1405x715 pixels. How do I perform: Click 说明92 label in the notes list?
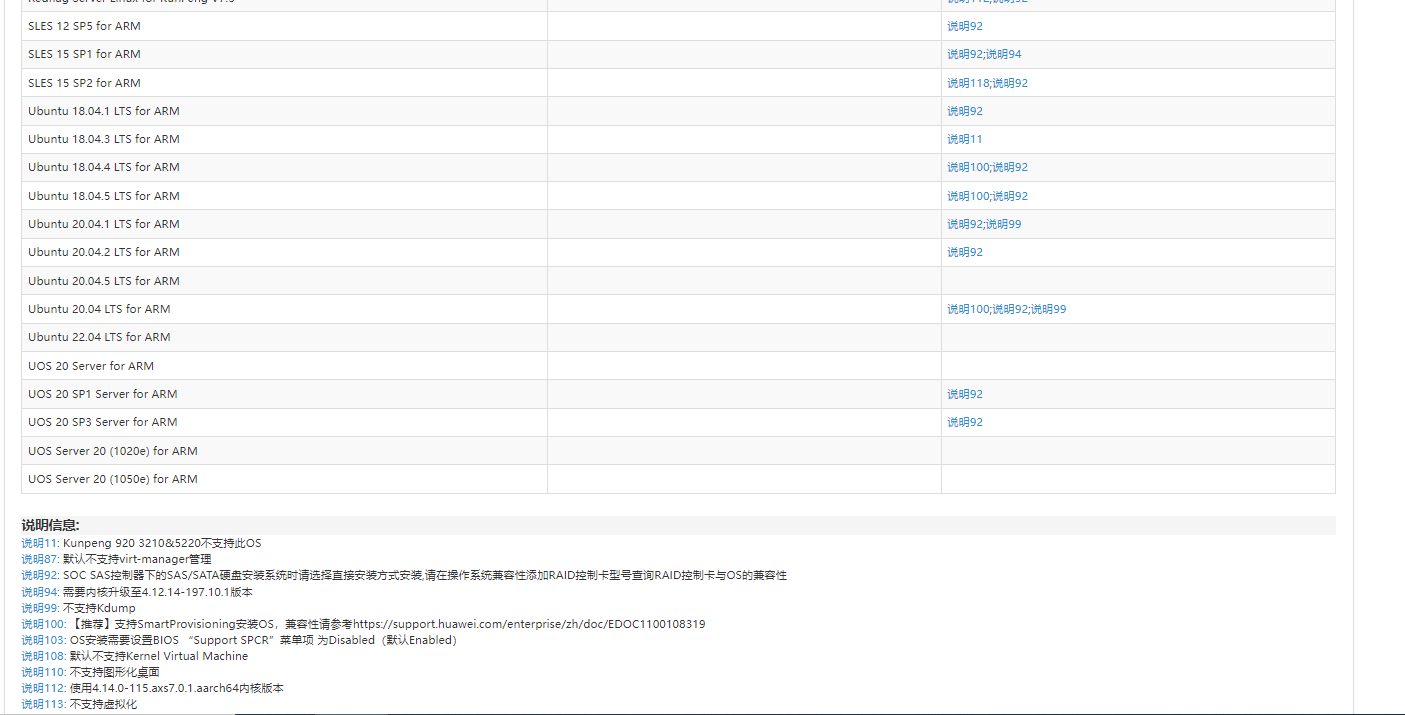40,575
